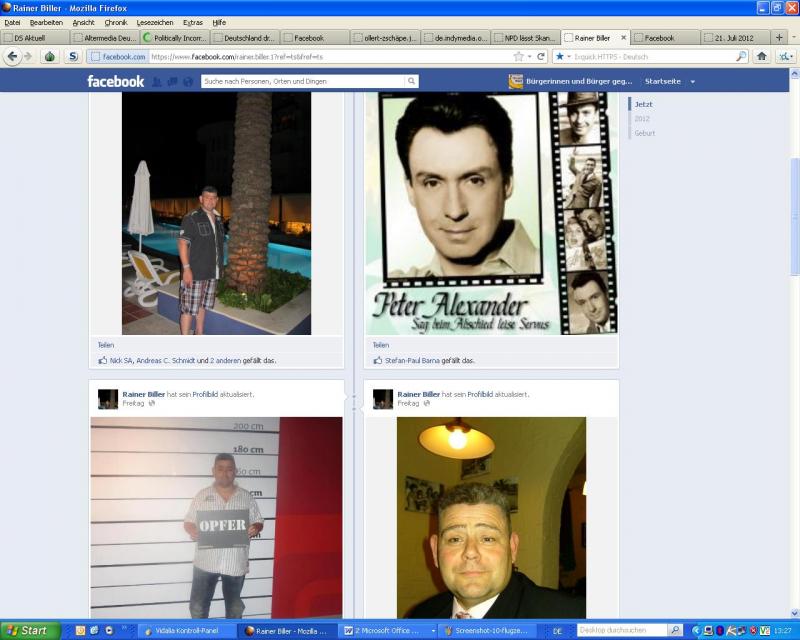The image size is (800, 640).
Task: Click the Facebook search input field
Action: click(304, 81)
